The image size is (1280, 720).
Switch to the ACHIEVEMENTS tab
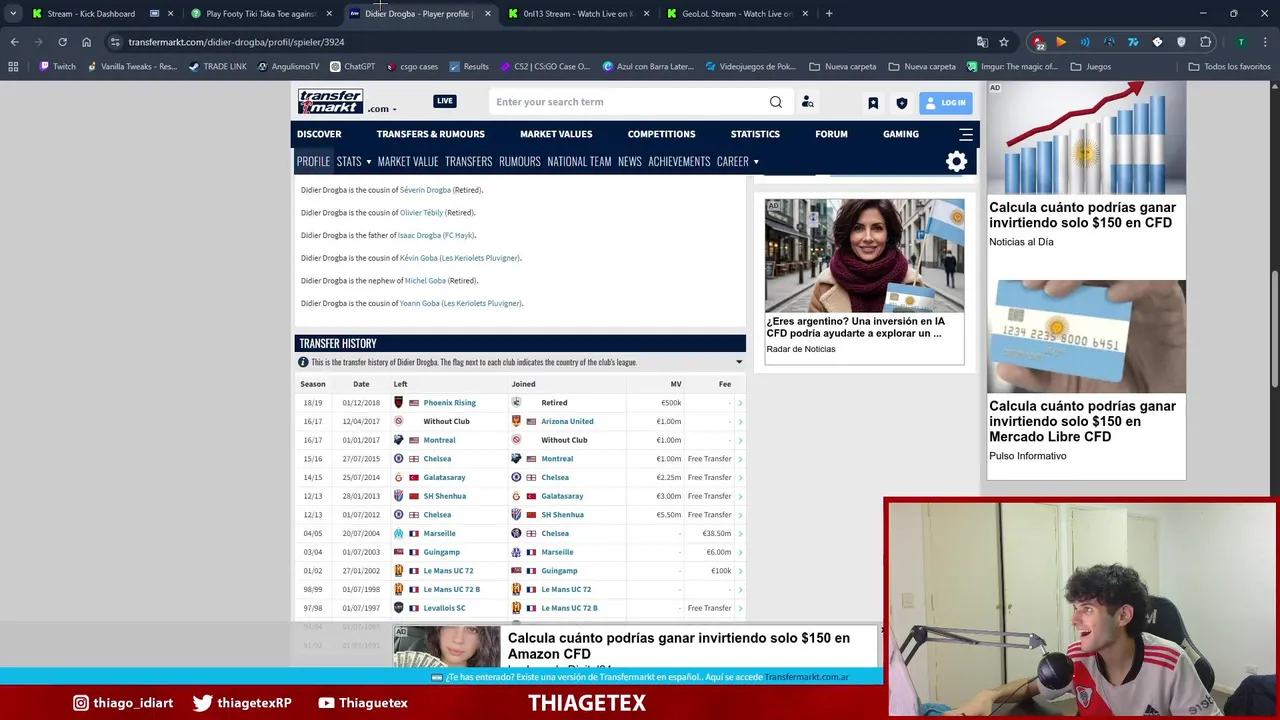pos(679,161)
